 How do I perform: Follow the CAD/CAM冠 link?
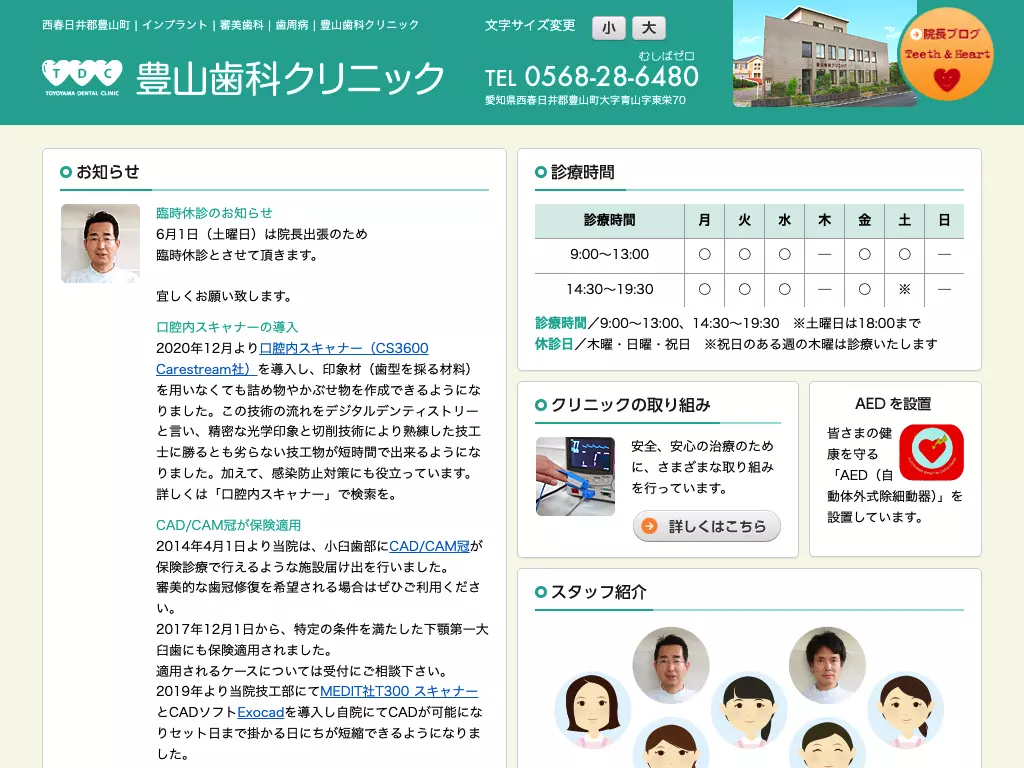429,546
